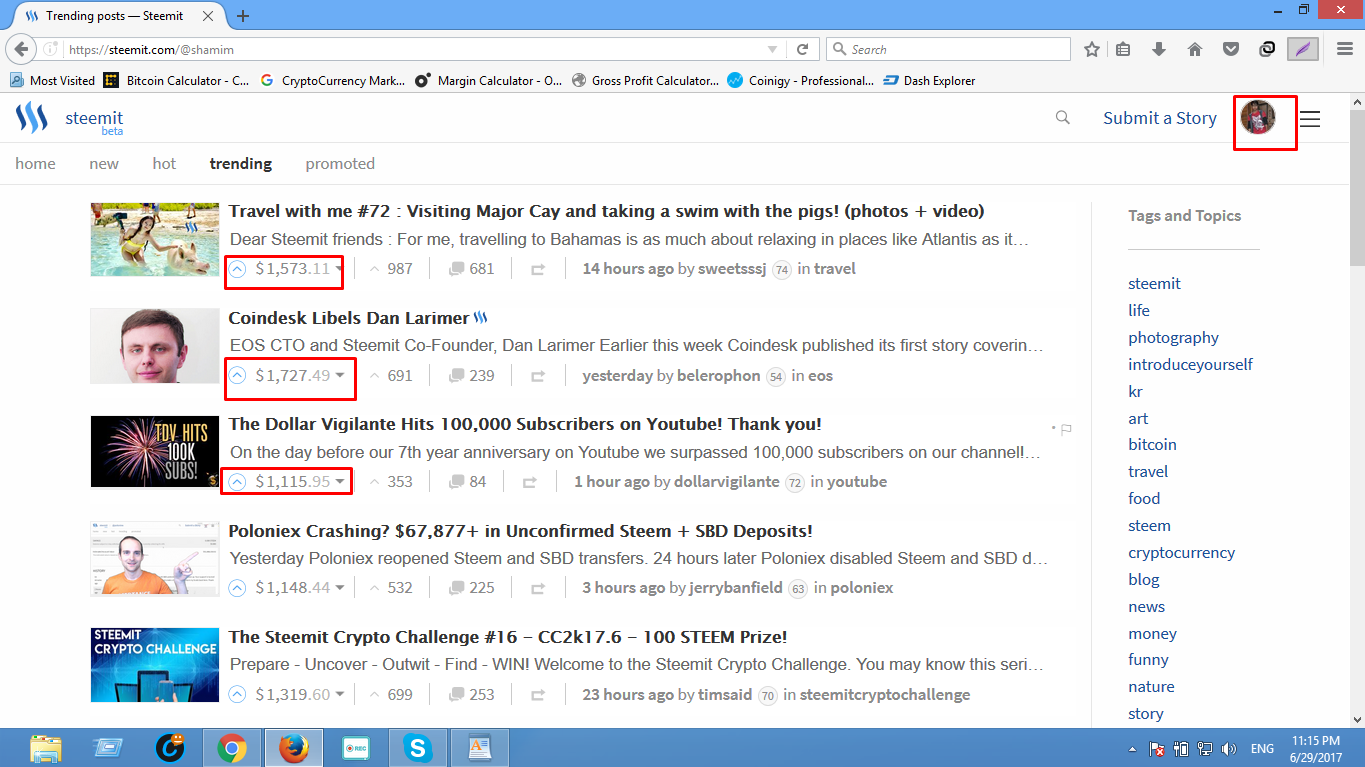Image resolution: width=1365 pixels, height=767 pixels.
Task: Open the Dan Larimer post thumbnail
Action: tap(155, 345)
